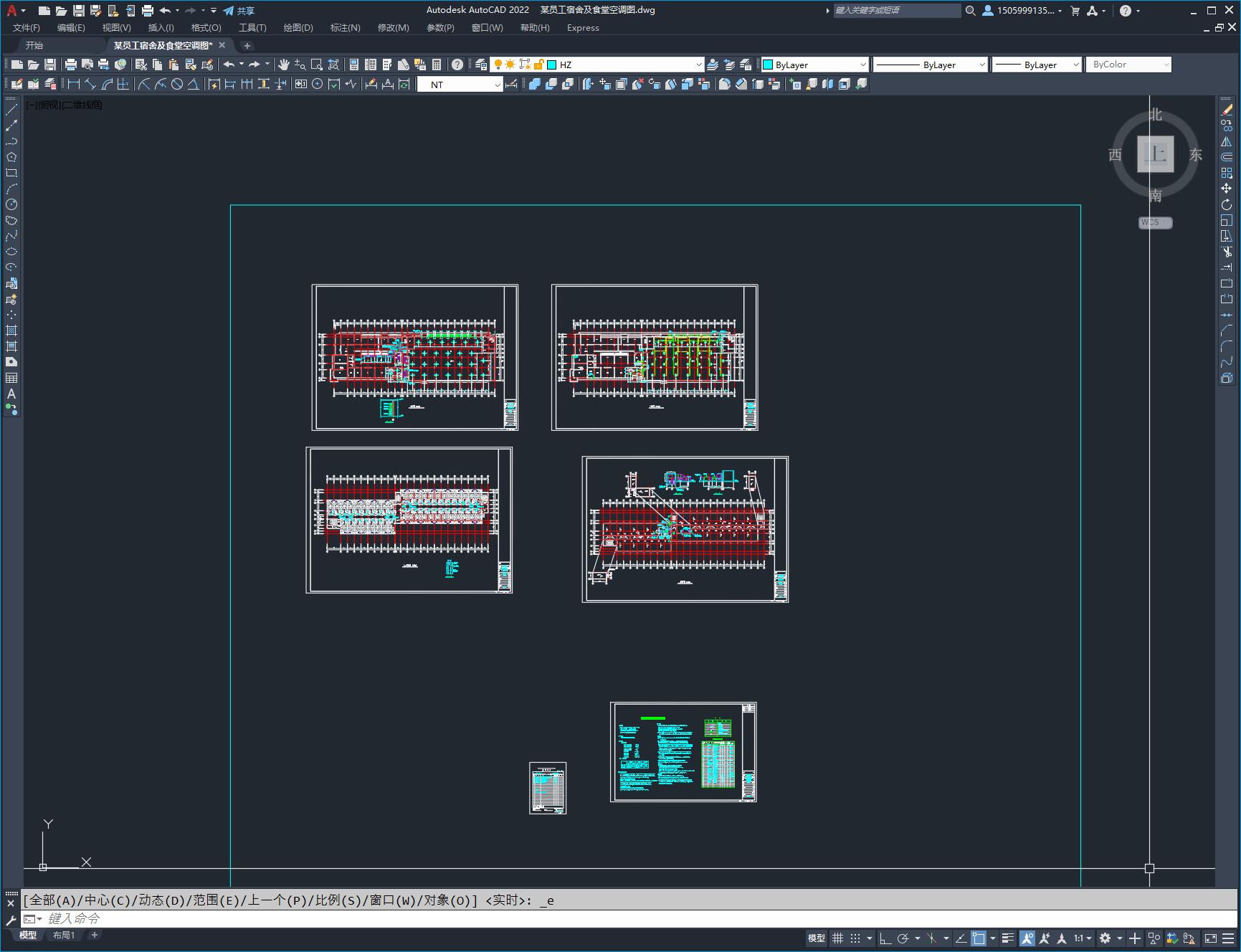Select the Multiline Text (A) tool
Image resolution: width=1241 pixels, height=952 pixels.
click(x=11, y=394)
